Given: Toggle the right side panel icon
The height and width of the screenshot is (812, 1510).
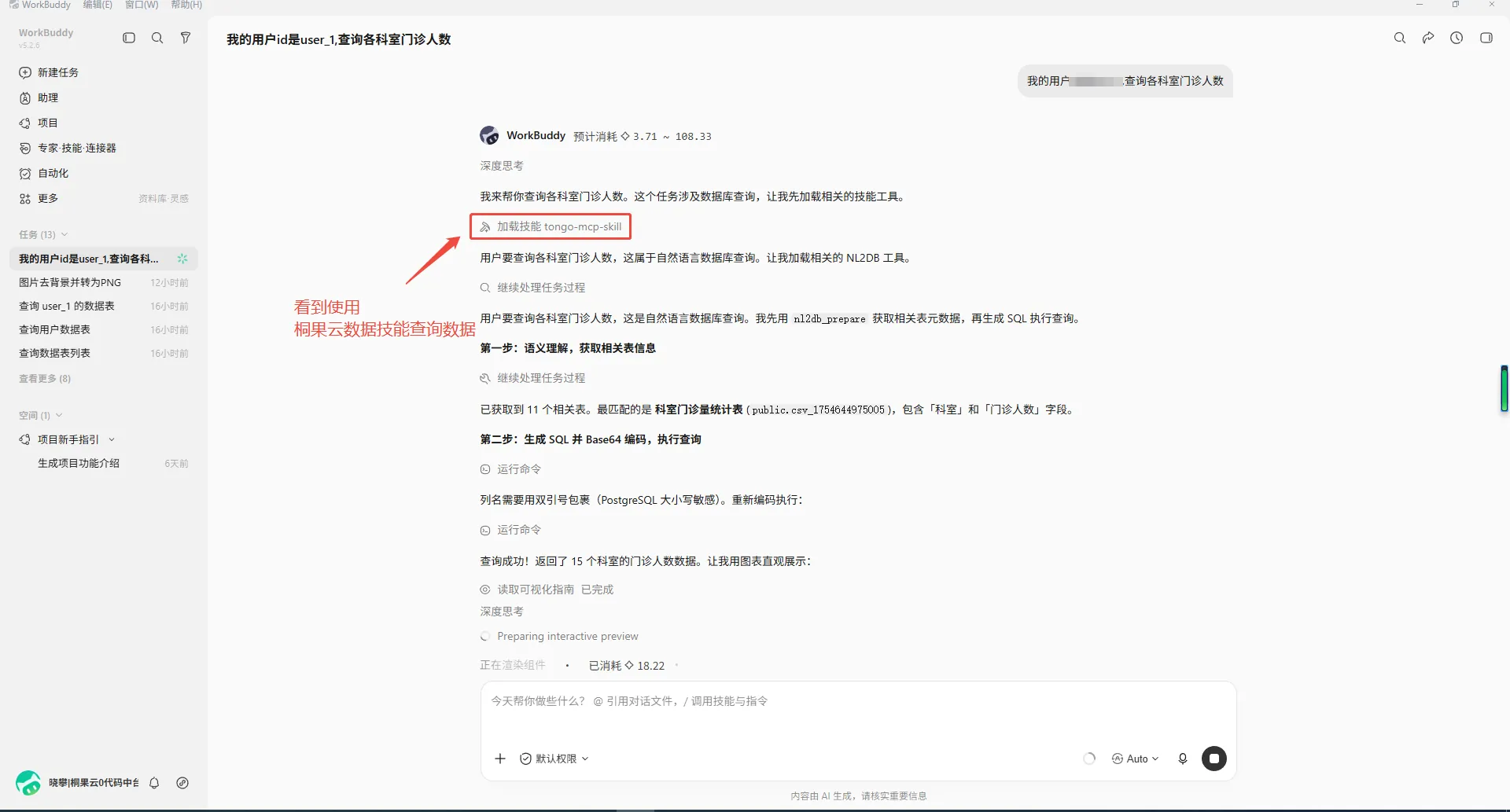Looking at the screenshot, I should [1486, 38].
